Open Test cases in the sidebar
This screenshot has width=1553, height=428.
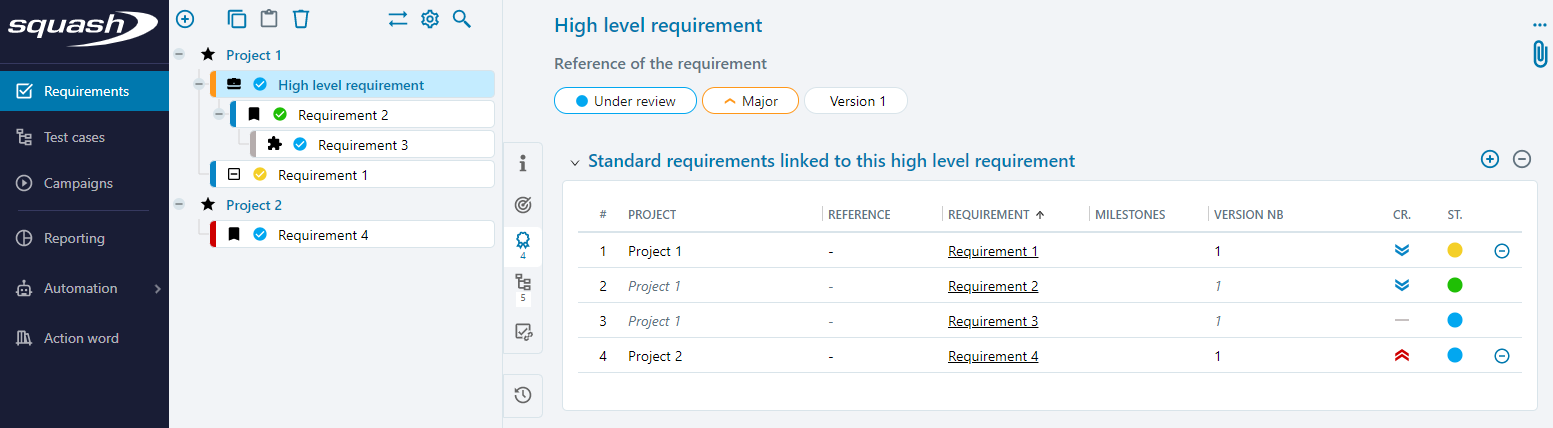[x=74, y=137]
